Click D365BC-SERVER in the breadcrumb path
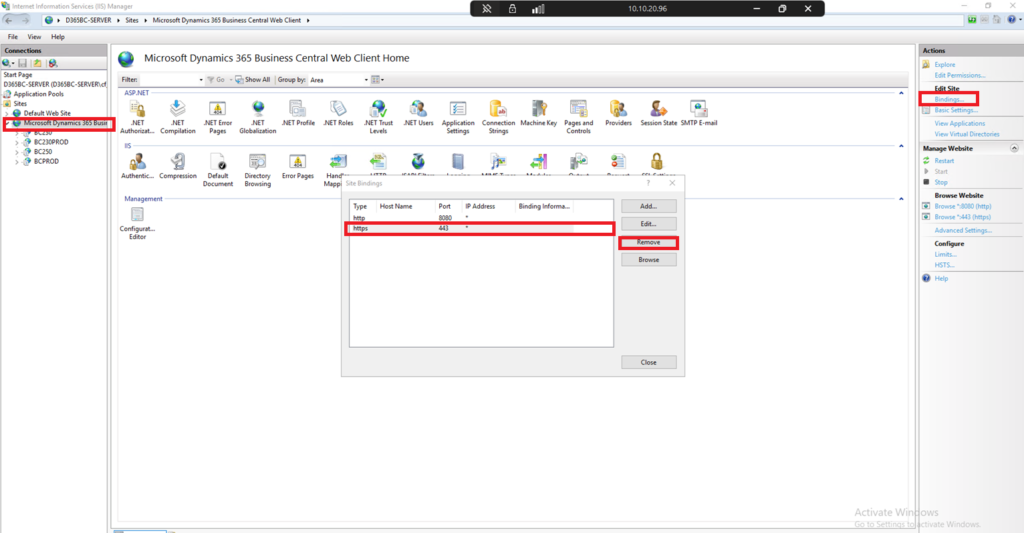 pyautogui.click(x=88, y=20)
